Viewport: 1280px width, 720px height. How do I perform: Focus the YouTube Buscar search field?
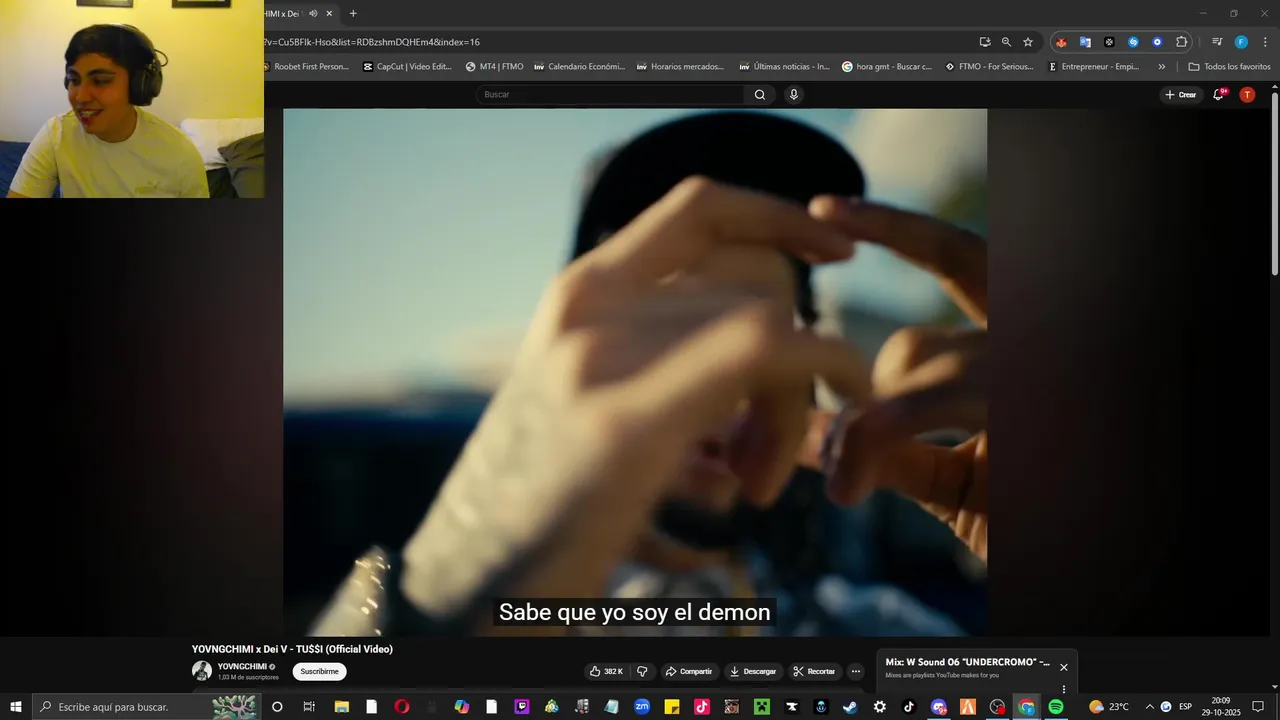[x=610, y=95]
